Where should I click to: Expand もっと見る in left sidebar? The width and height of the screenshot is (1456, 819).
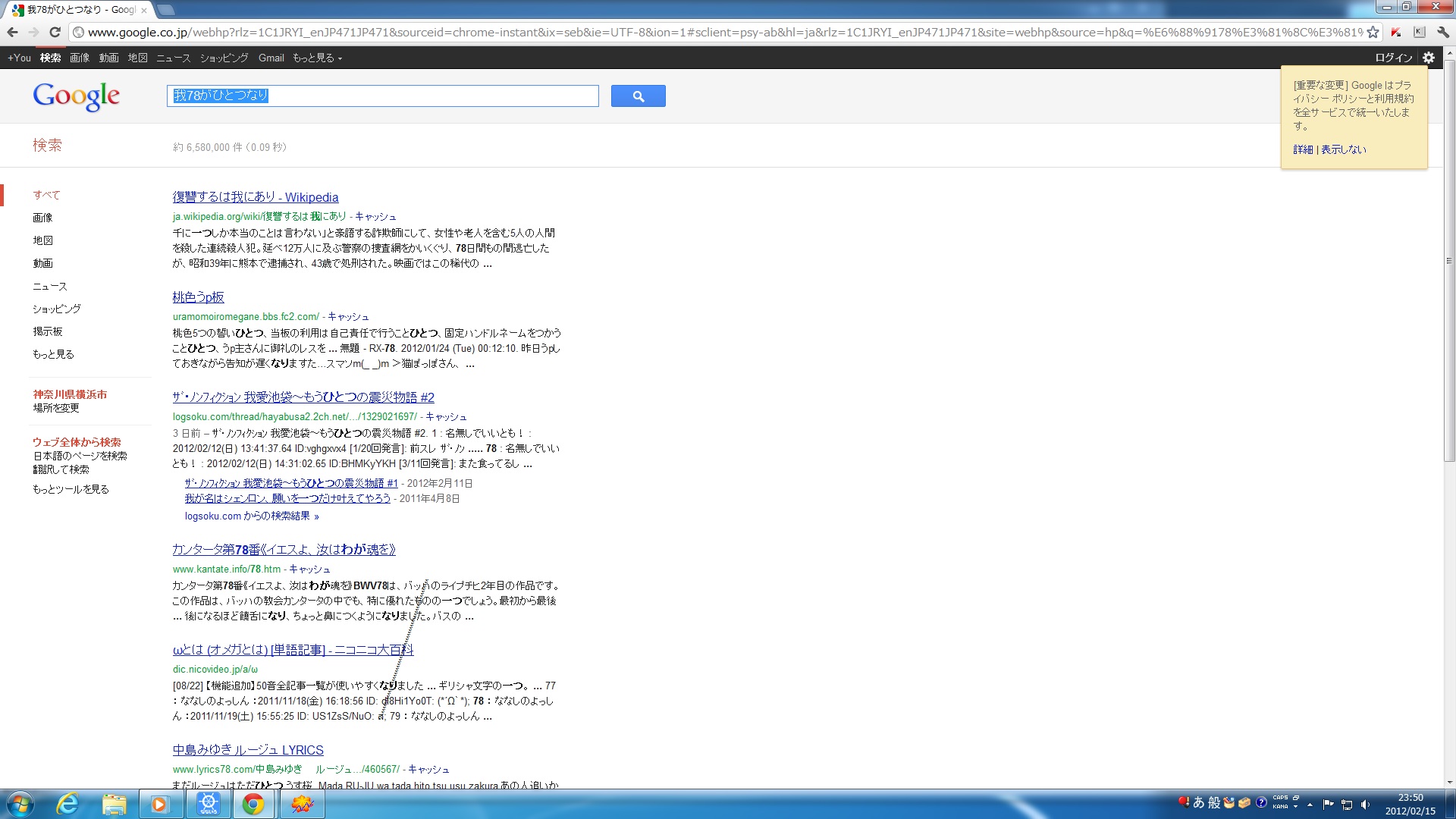point(53,354)
